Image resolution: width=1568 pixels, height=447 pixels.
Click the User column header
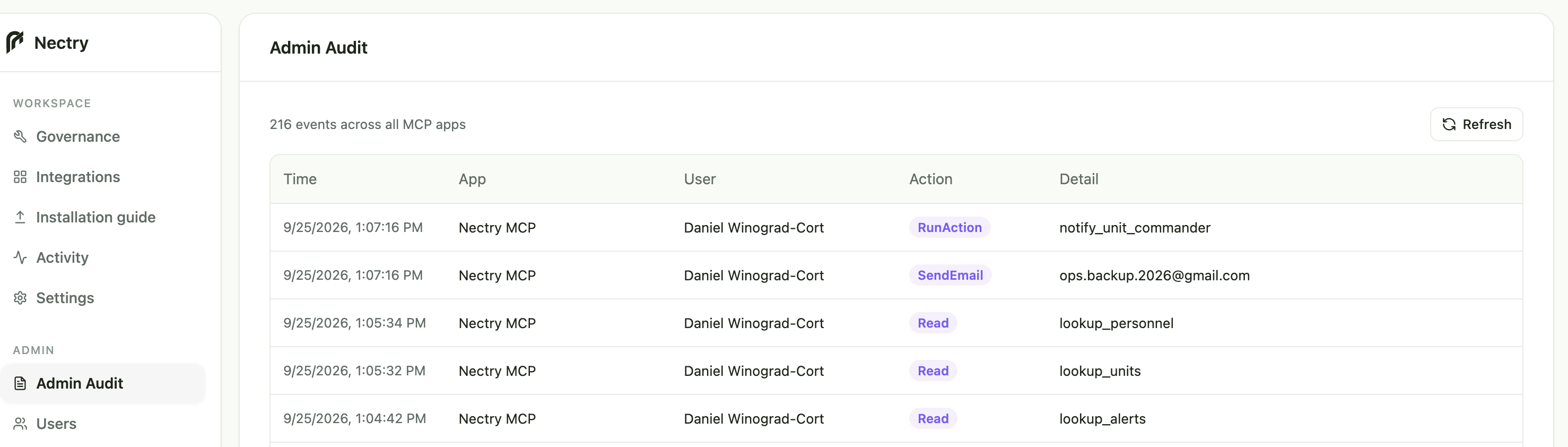coord(700,179)
